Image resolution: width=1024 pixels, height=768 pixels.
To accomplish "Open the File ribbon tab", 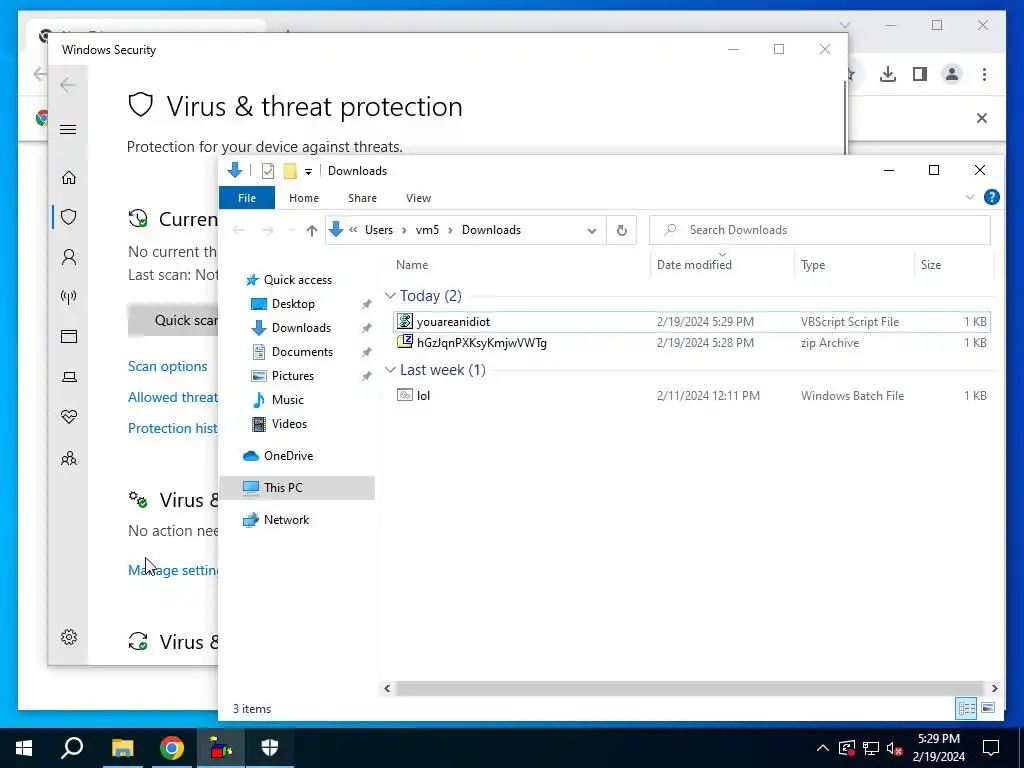I will click(x=247, y=198).
